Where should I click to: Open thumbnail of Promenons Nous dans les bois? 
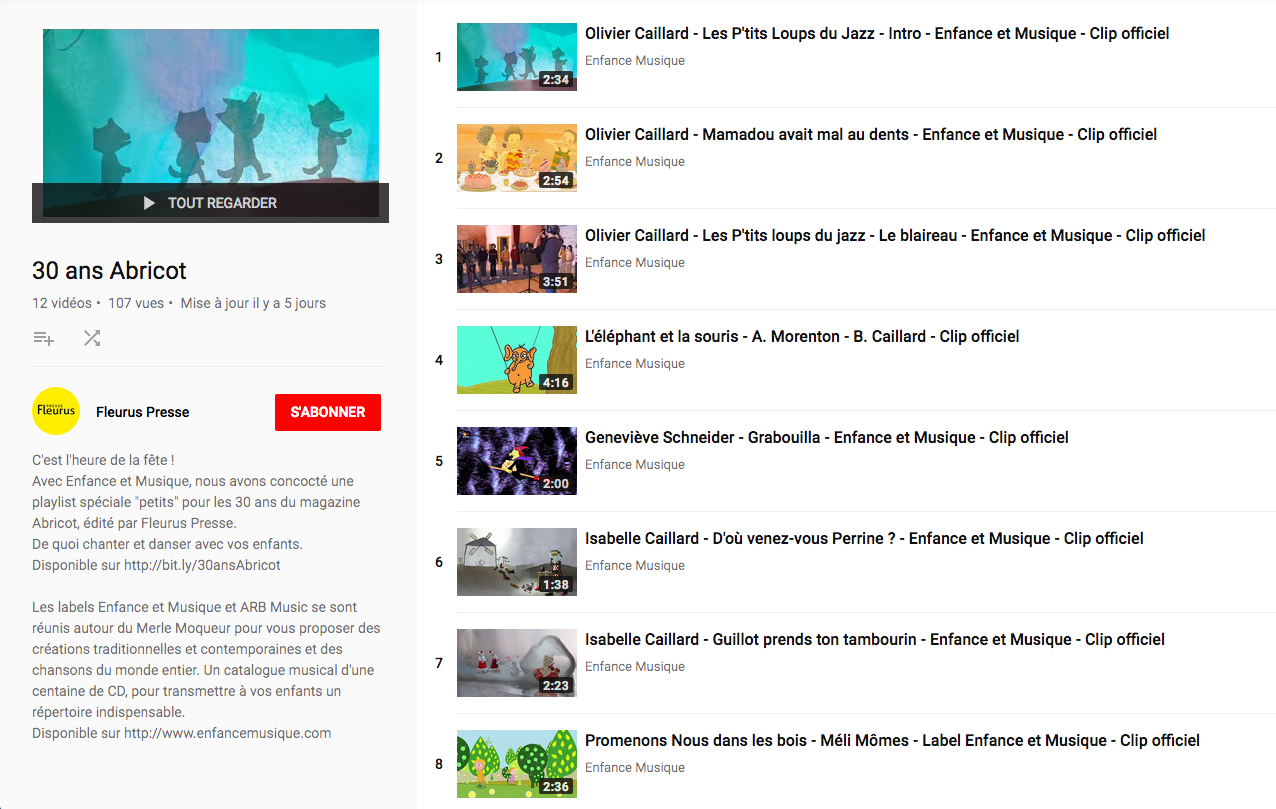click(x=517, y=764)
